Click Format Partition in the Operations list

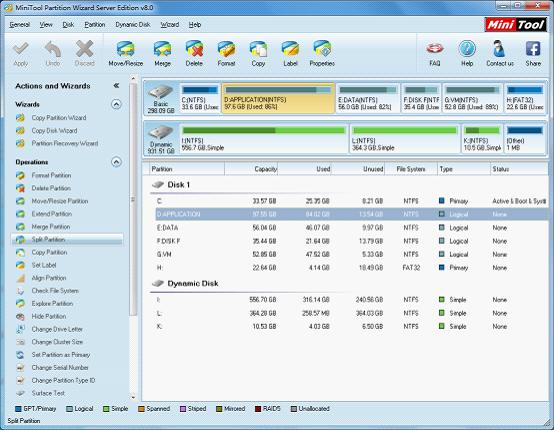point(51,175)
